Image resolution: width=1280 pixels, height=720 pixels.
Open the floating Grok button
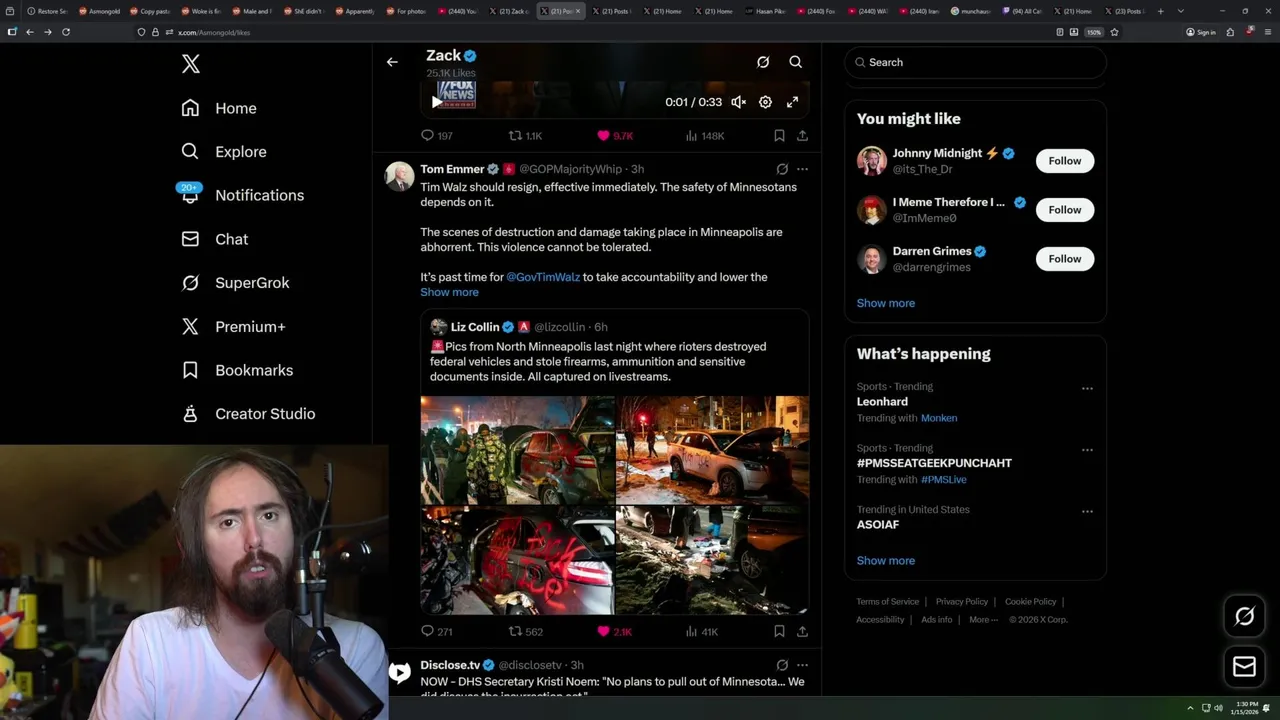click(x=1244, y=617)
